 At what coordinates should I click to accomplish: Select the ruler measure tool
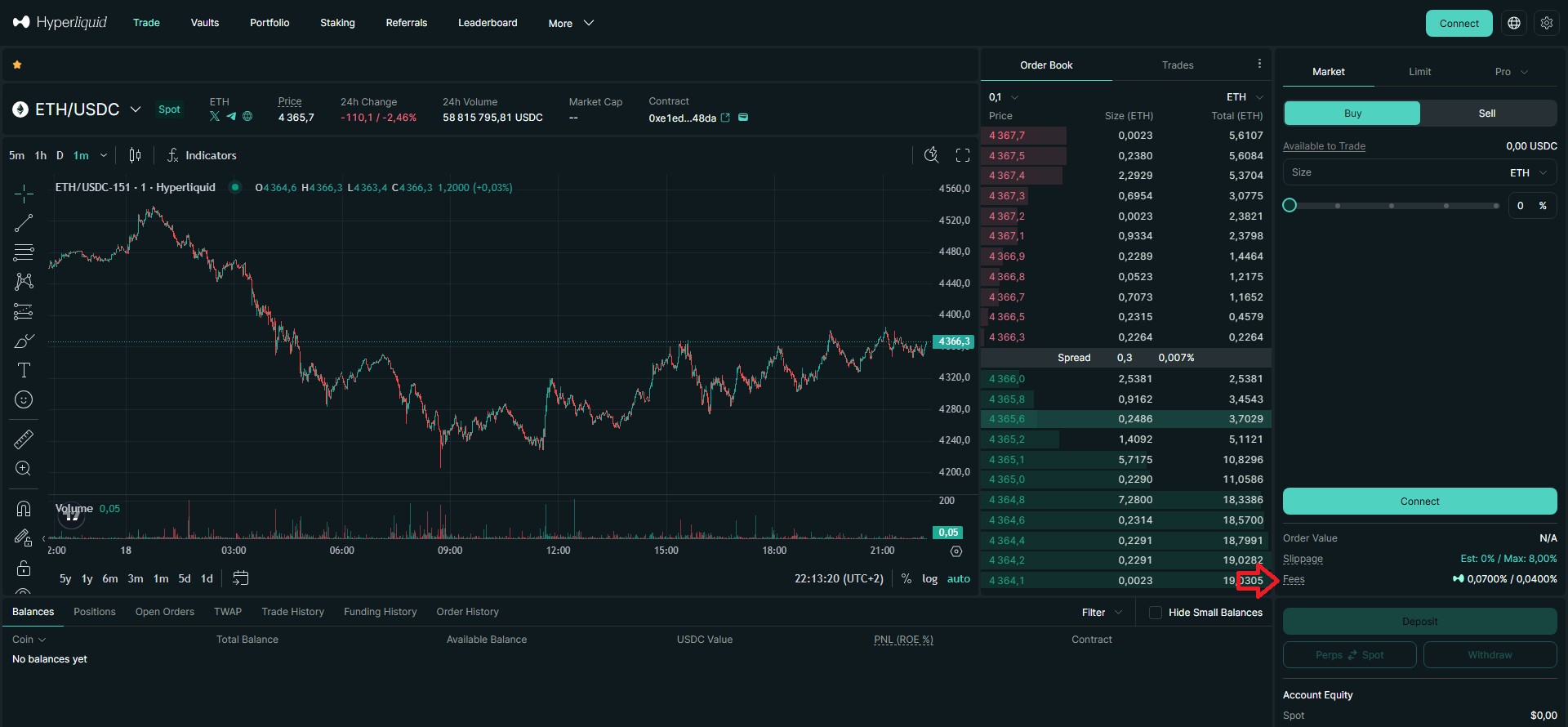tap(24, 439)
